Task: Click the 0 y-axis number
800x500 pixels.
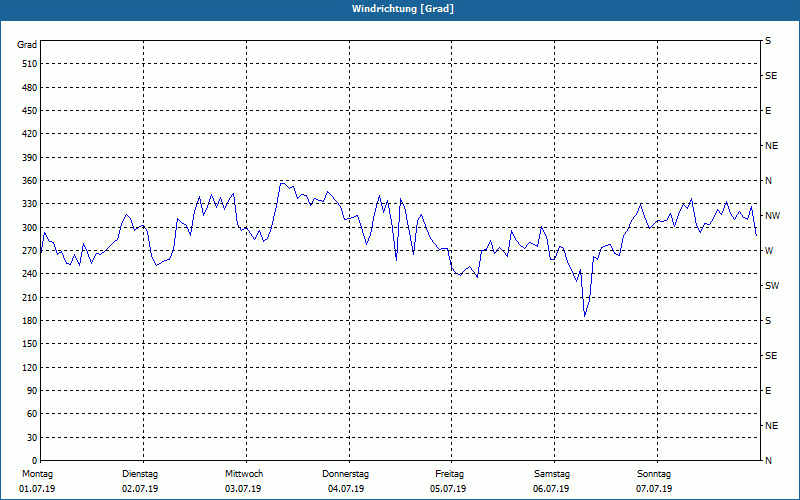Action: coord(35,461)
